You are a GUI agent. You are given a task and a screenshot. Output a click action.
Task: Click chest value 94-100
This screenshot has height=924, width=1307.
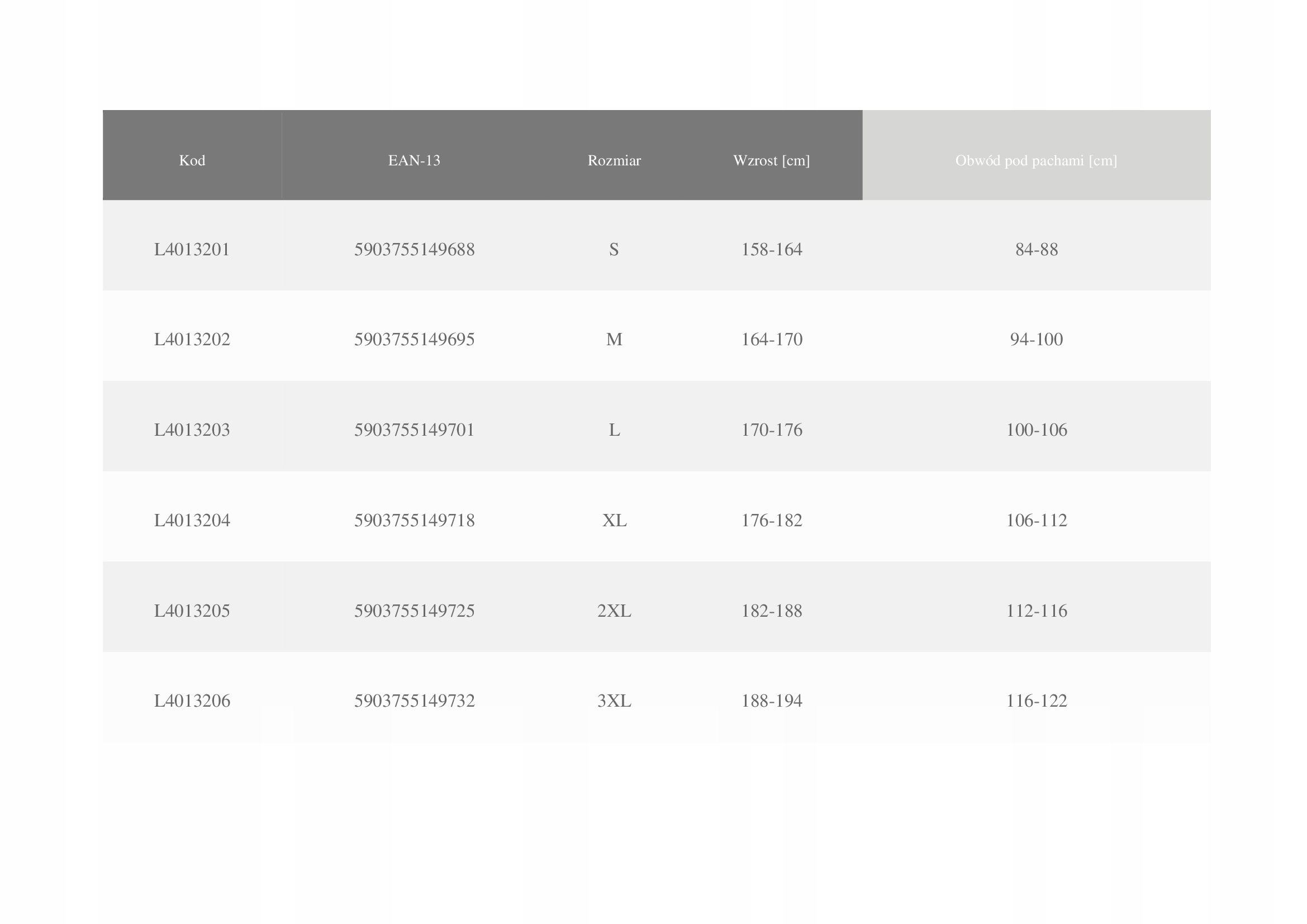point(1037,339)
